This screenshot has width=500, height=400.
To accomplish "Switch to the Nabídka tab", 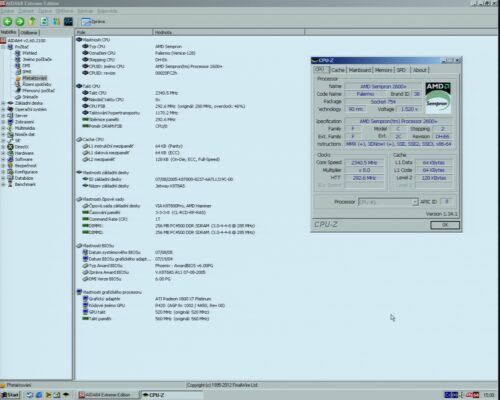I will click(x=9, y=32).
